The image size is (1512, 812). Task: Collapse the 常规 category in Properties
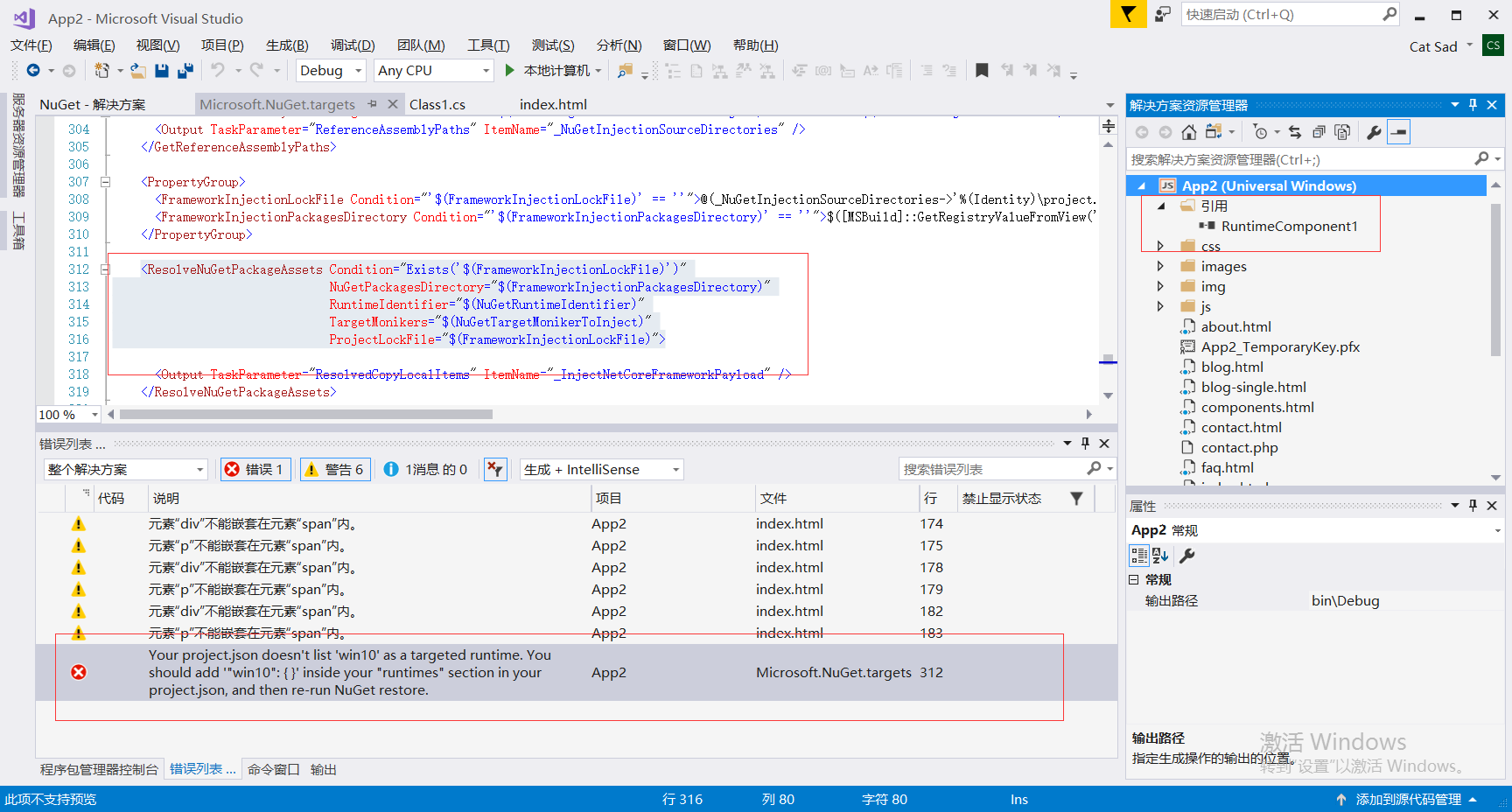click(x=1134, y=579)
